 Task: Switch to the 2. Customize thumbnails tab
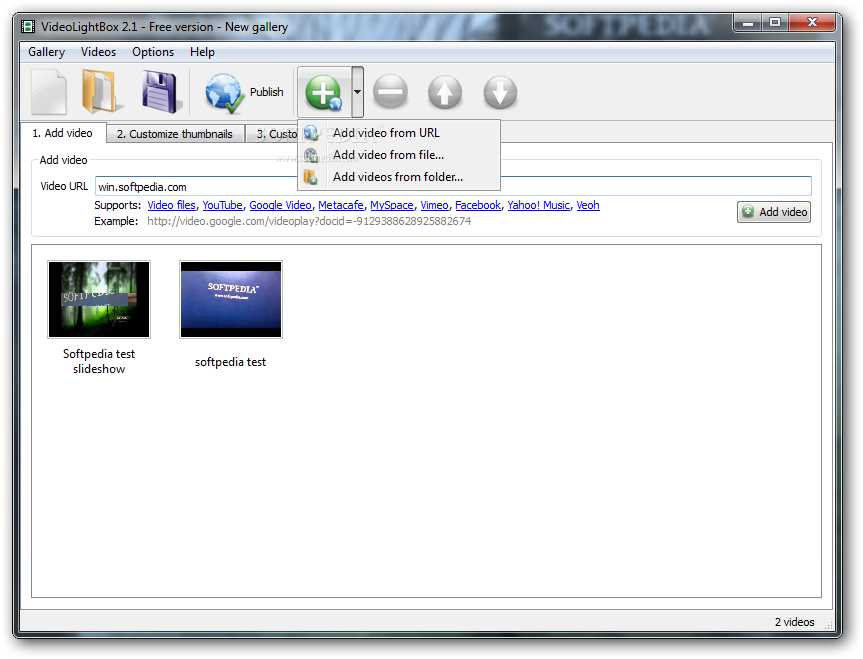click(174, 134)
